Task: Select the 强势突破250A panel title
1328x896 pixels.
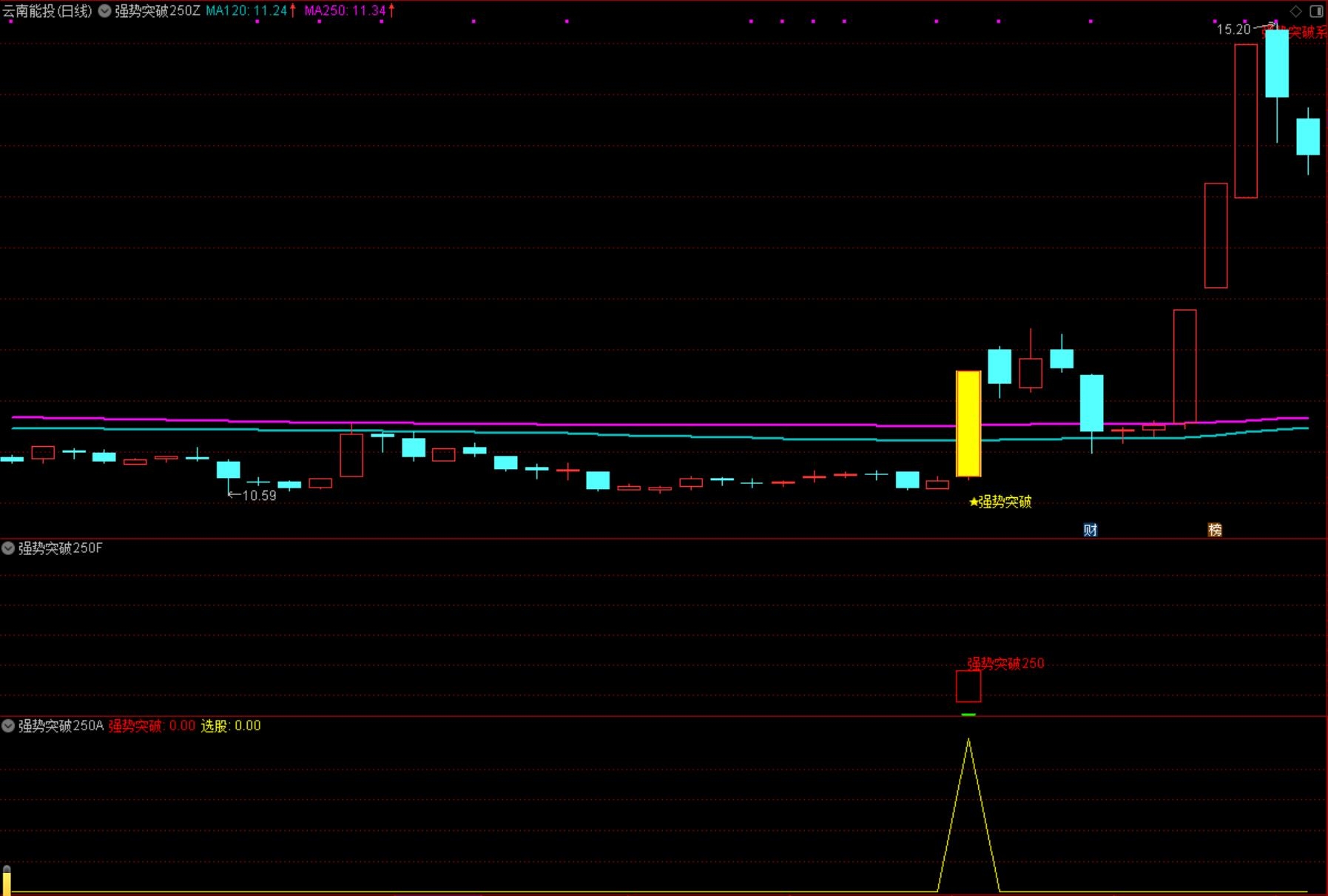Action: click(x=61, y=726)
